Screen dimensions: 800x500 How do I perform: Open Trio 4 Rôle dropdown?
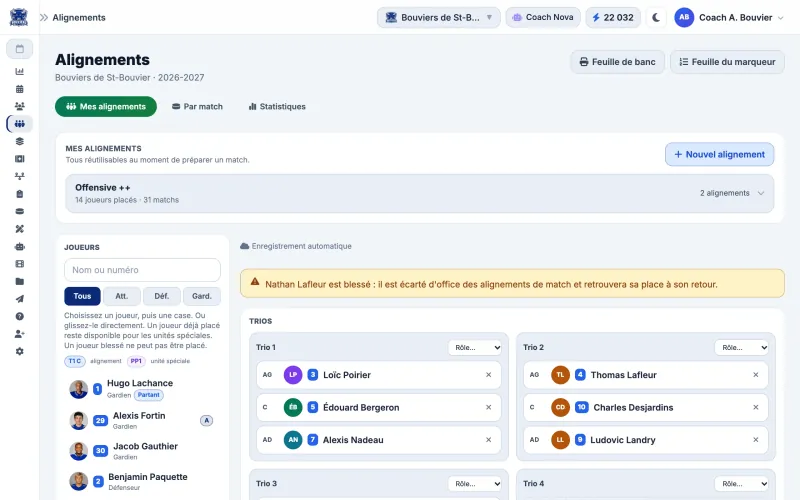742,484
